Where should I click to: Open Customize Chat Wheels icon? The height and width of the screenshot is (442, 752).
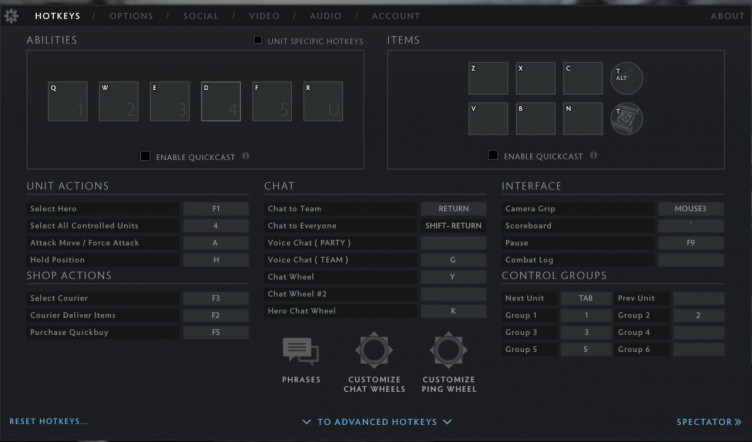374,351
